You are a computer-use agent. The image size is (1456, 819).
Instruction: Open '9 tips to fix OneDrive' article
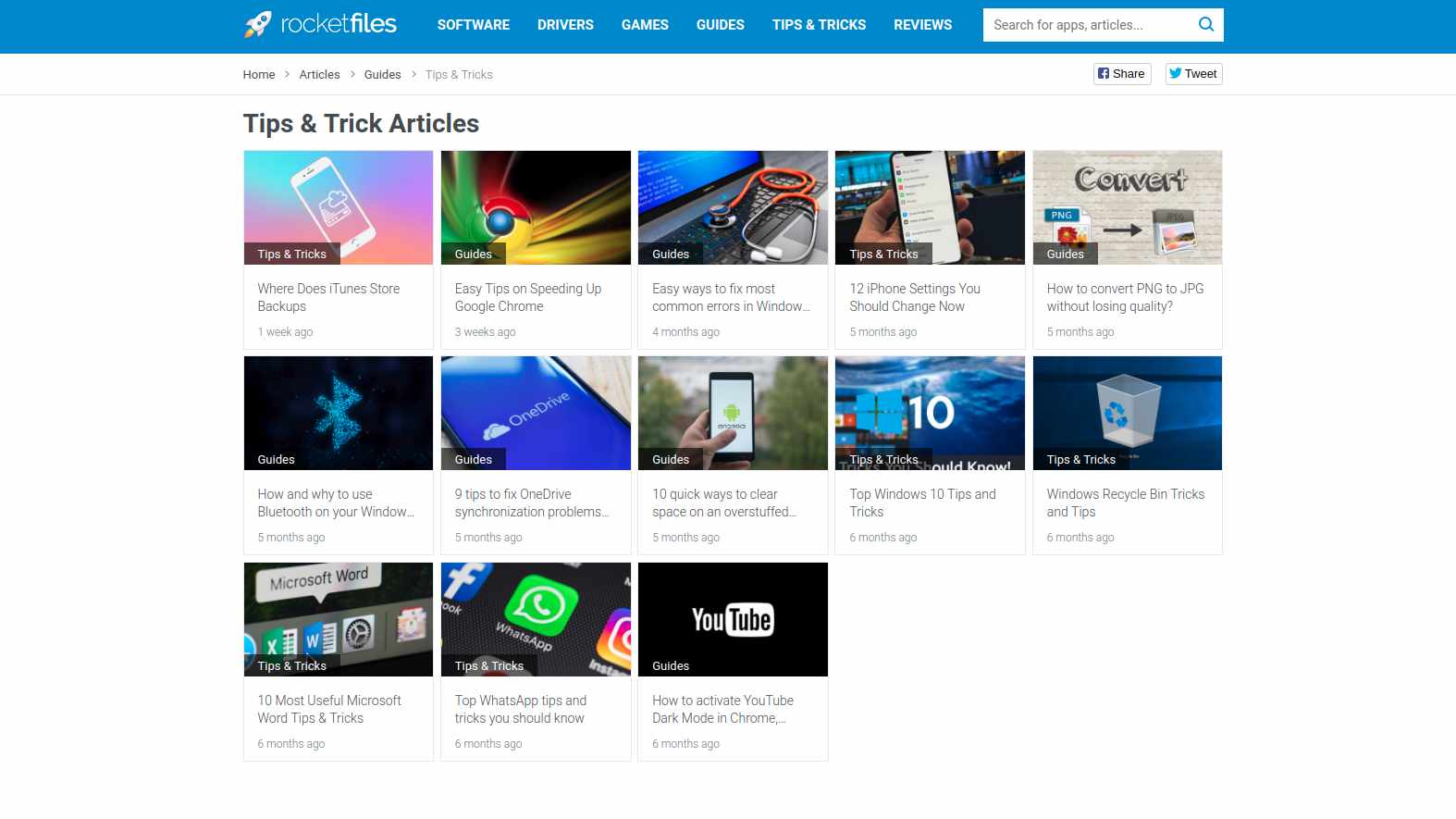pos(532,503)
